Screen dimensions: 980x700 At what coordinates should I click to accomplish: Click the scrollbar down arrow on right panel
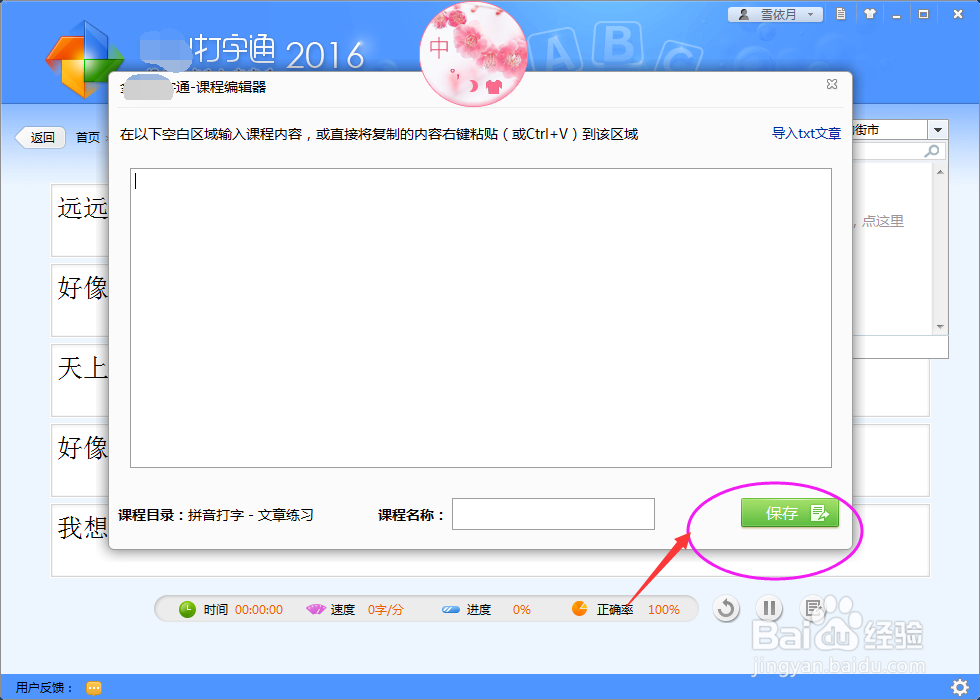pos(939,325)
